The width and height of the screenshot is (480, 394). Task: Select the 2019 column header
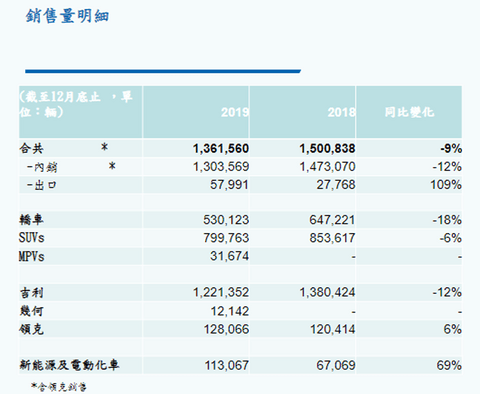coord(235,112)
